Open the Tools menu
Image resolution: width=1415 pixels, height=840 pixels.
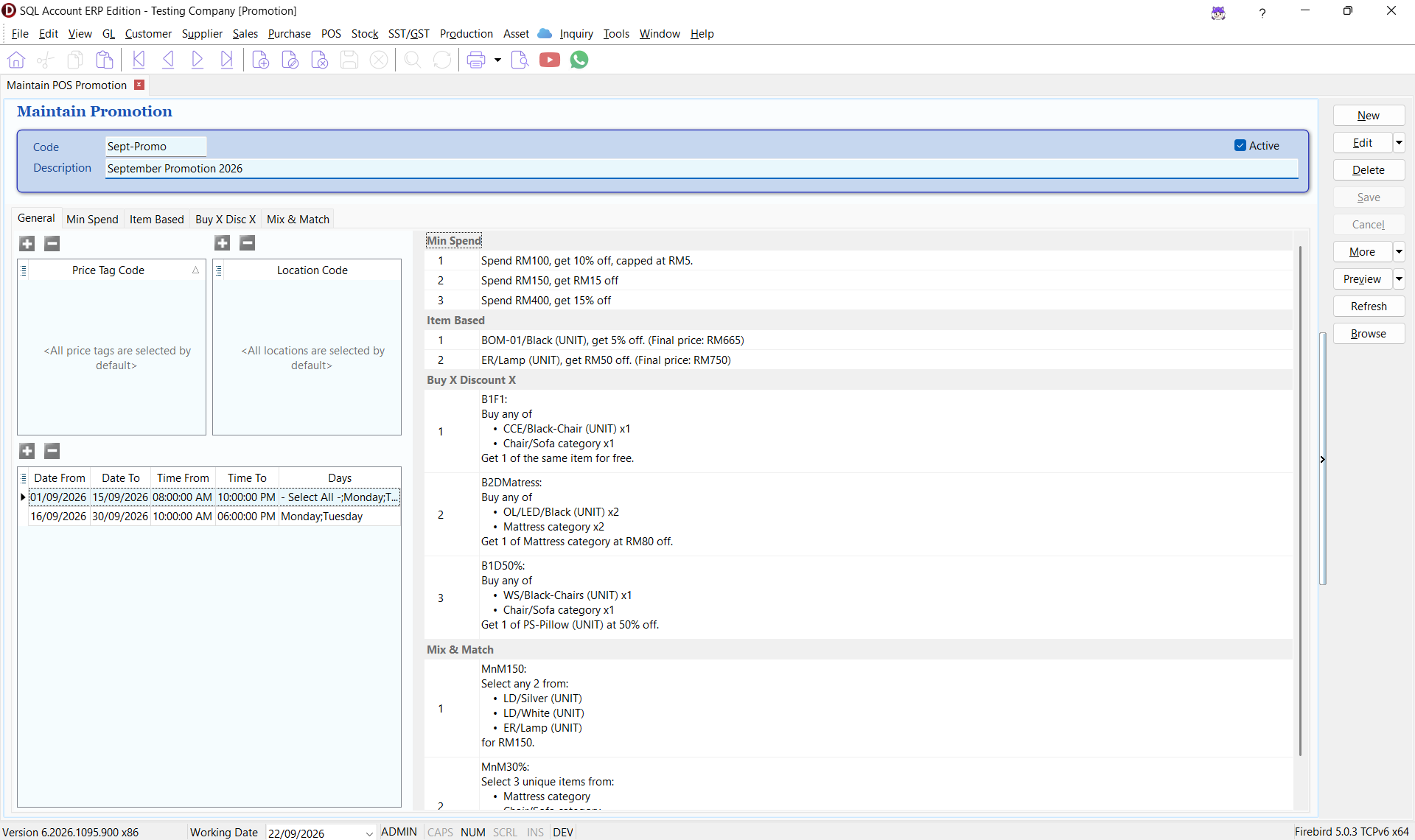[616, 34]
